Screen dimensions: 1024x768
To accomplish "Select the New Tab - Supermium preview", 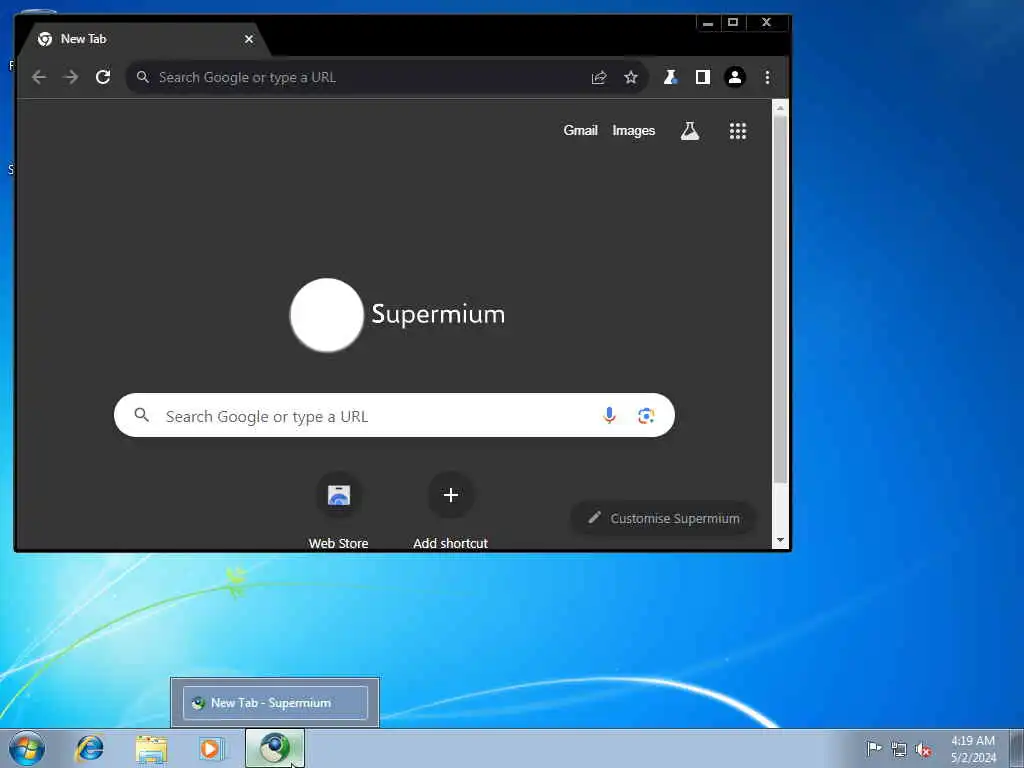I will coord(275,703).
